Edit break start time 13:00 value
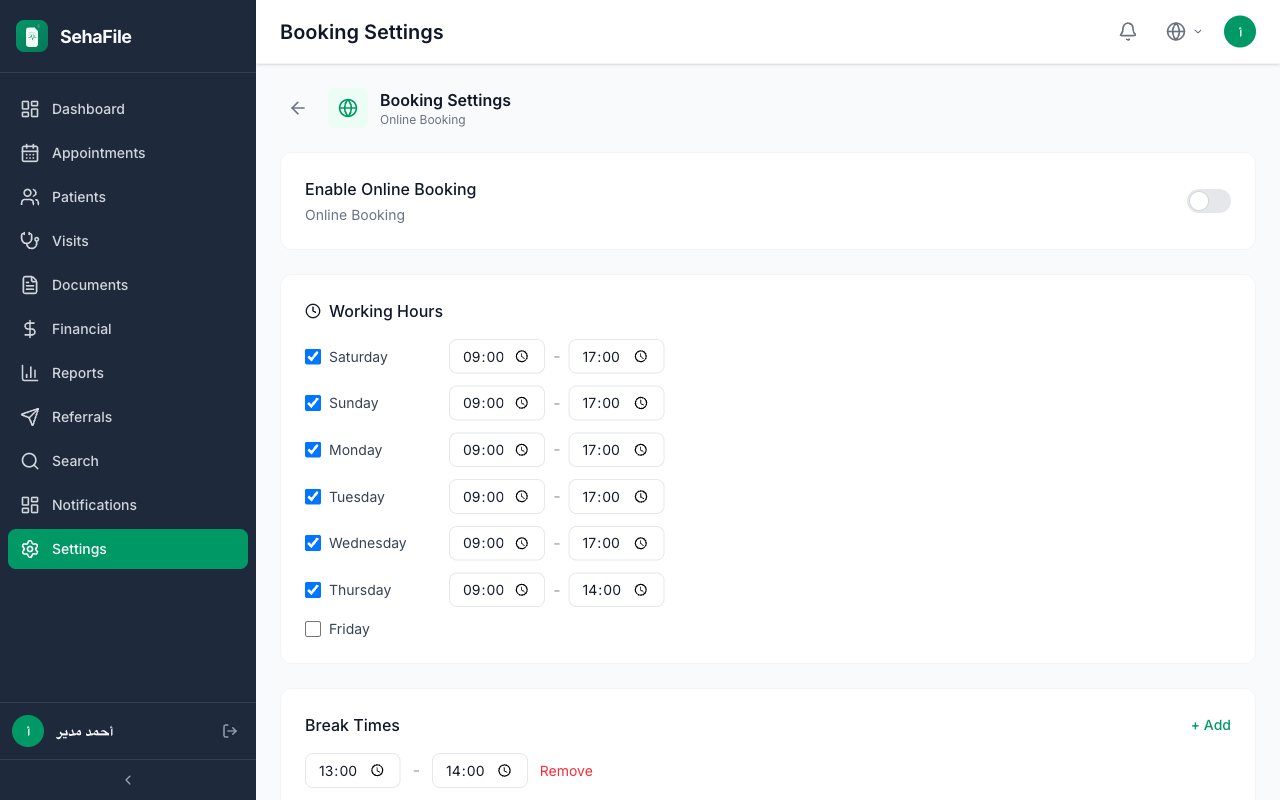This screenshot has height=800, width=1280. [x=338, y=771]
